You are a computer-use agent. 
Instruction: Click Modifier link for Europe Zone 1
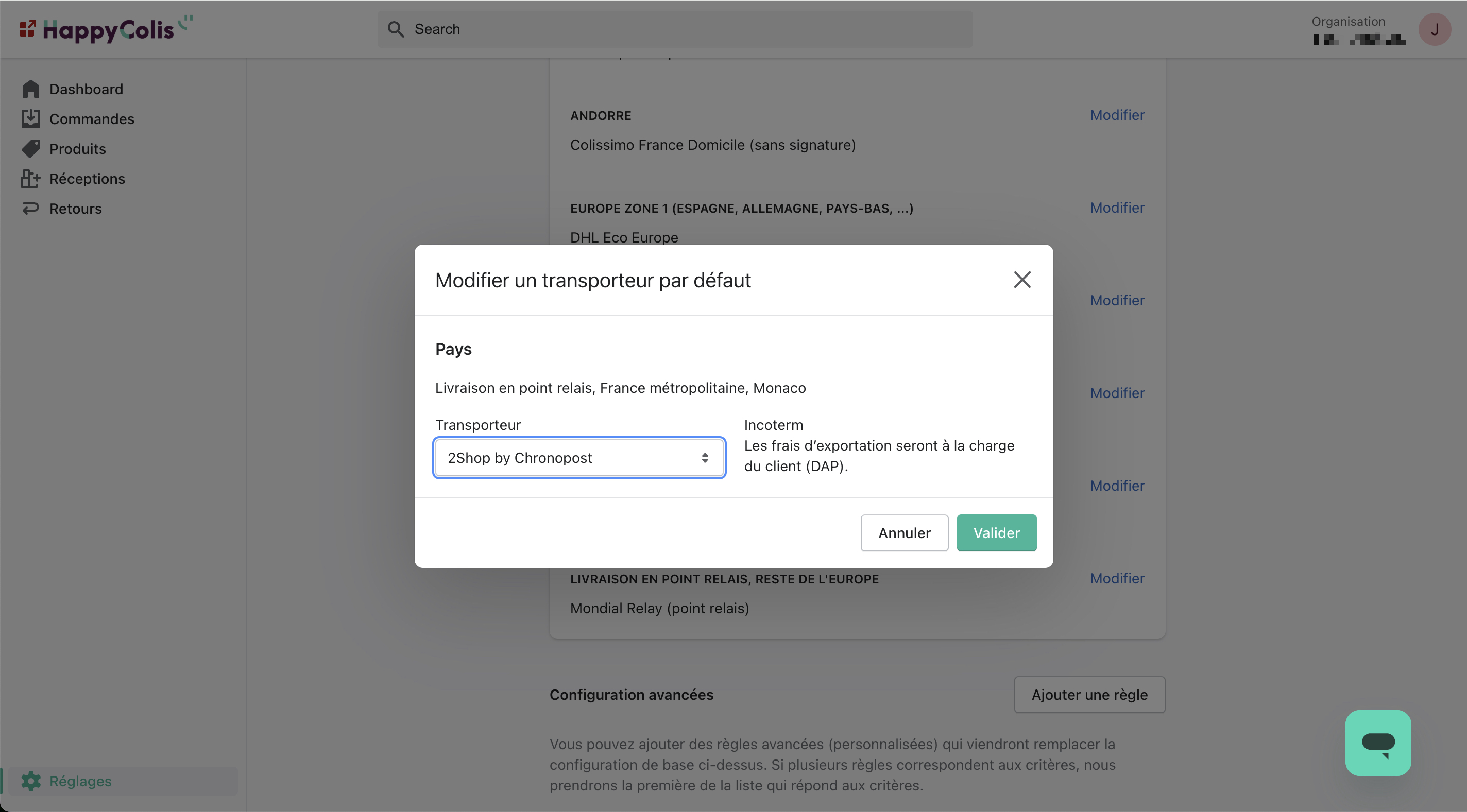coord(1117,208)
